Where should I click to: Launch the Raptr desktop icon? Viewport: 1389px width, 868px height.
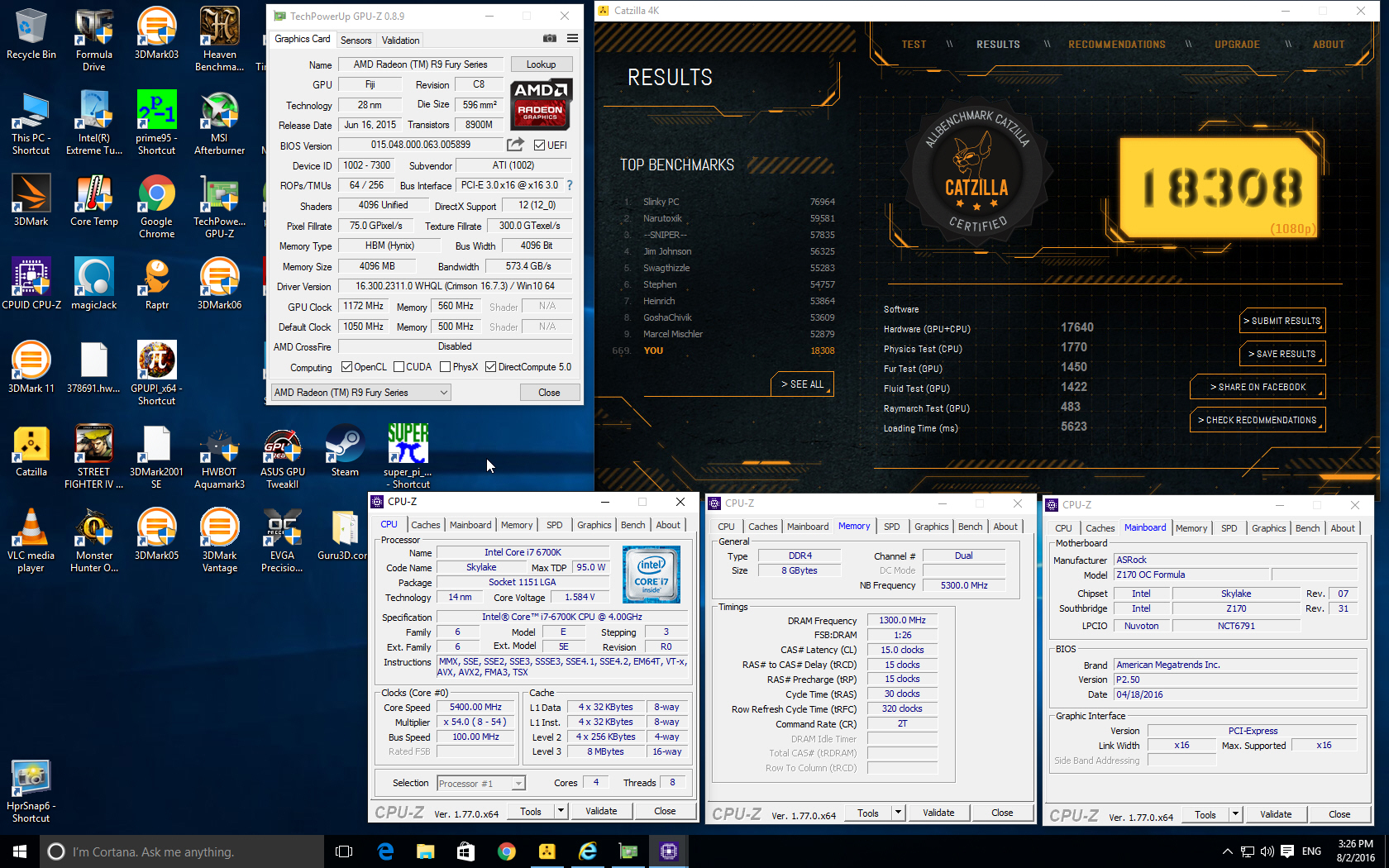(157, 284)
